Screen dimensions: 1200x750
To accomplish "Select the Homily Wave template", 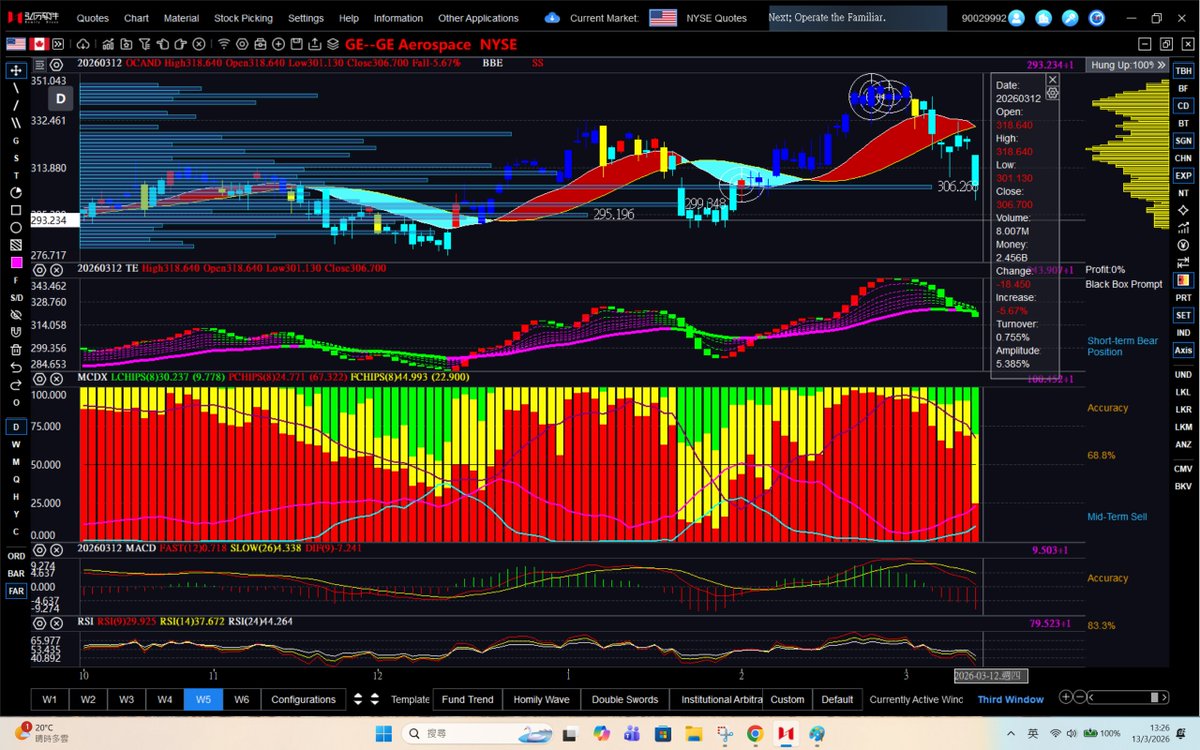I will click(541, 699).
